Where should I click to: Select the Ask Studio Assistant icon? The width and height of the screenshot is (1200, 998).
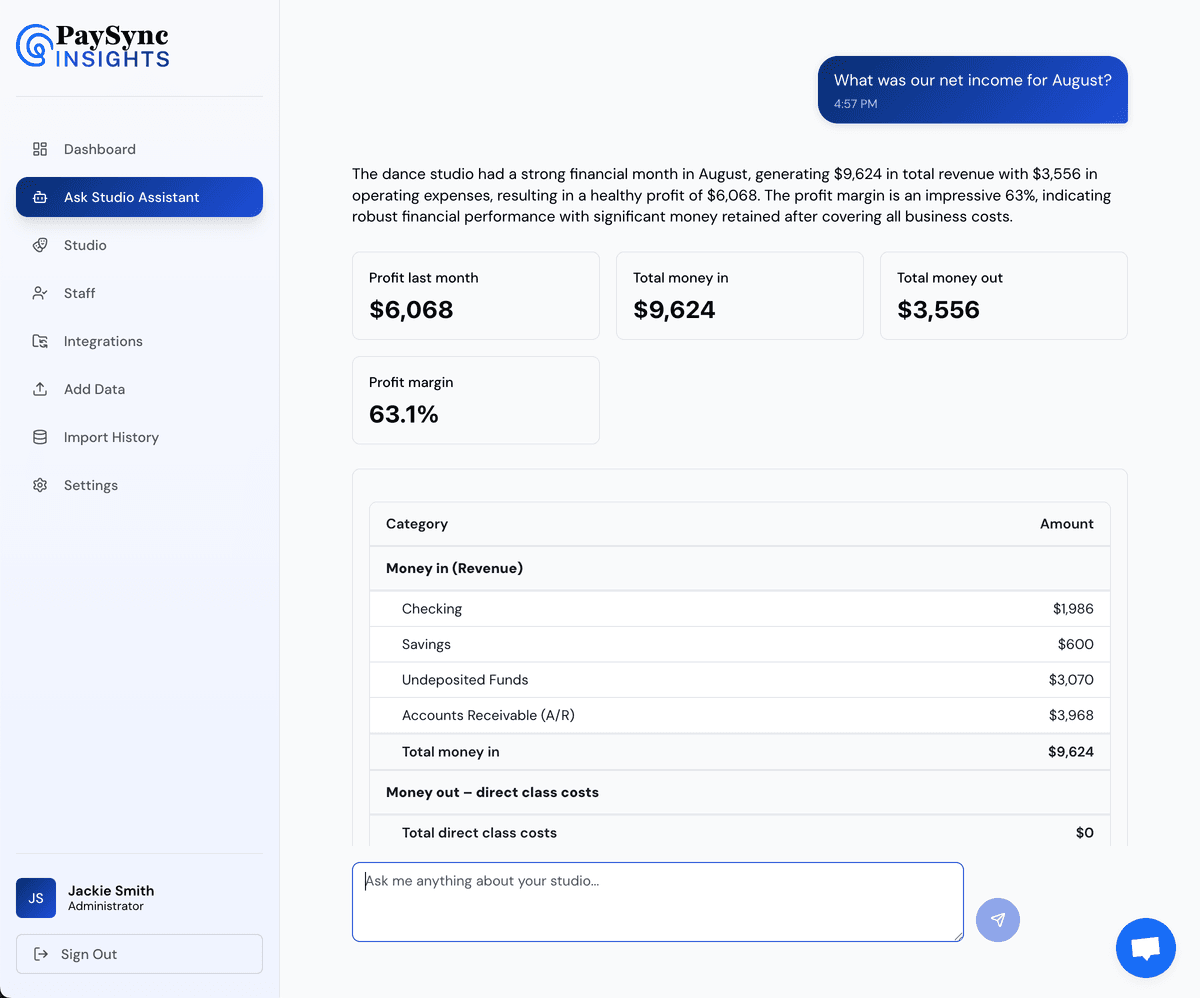(x=40, y=197)
